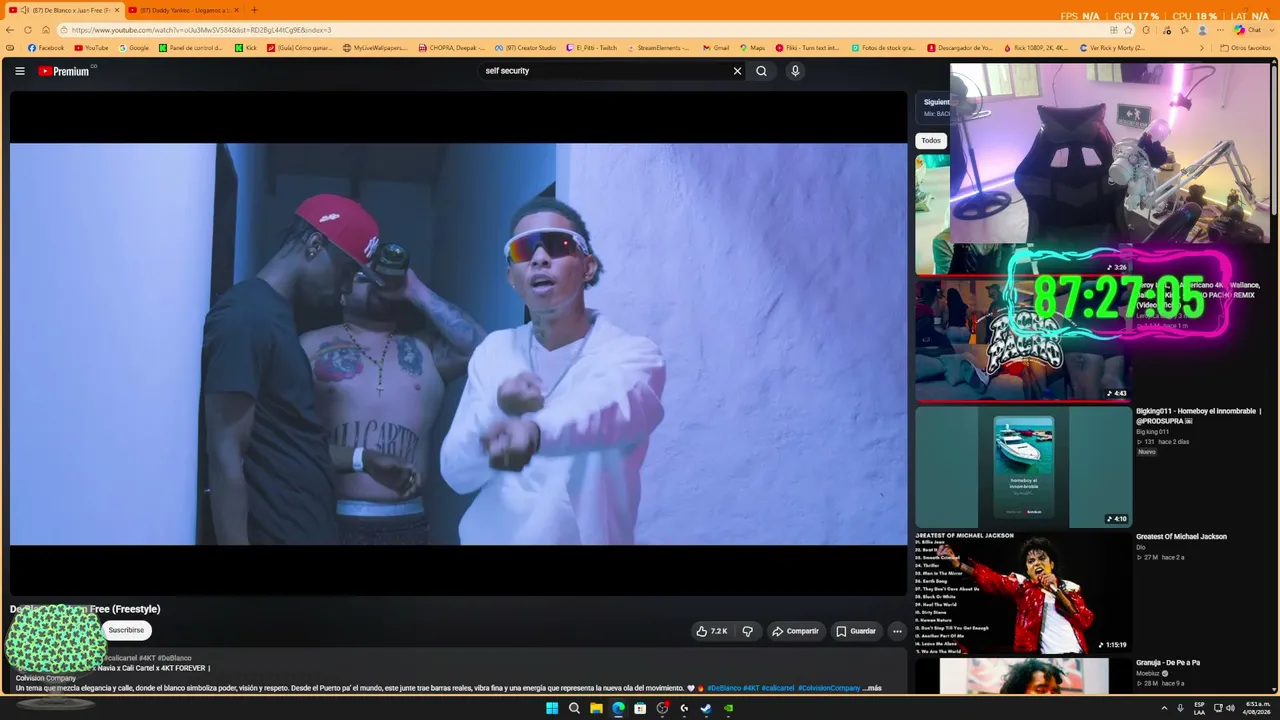Screen dimensions: 1280x720
Task: Open the YouTube bookmark
Action: coord(91,47)
